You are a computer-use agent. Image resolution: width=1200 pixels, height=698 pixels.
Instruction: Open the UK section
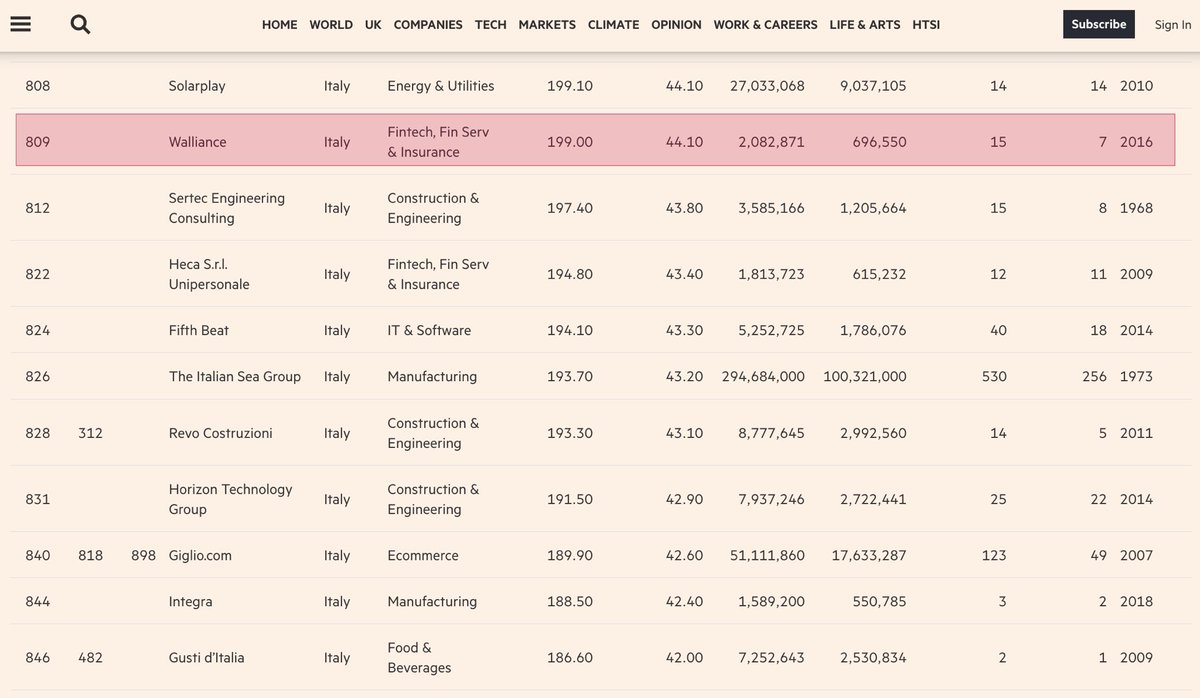[373, 24]
